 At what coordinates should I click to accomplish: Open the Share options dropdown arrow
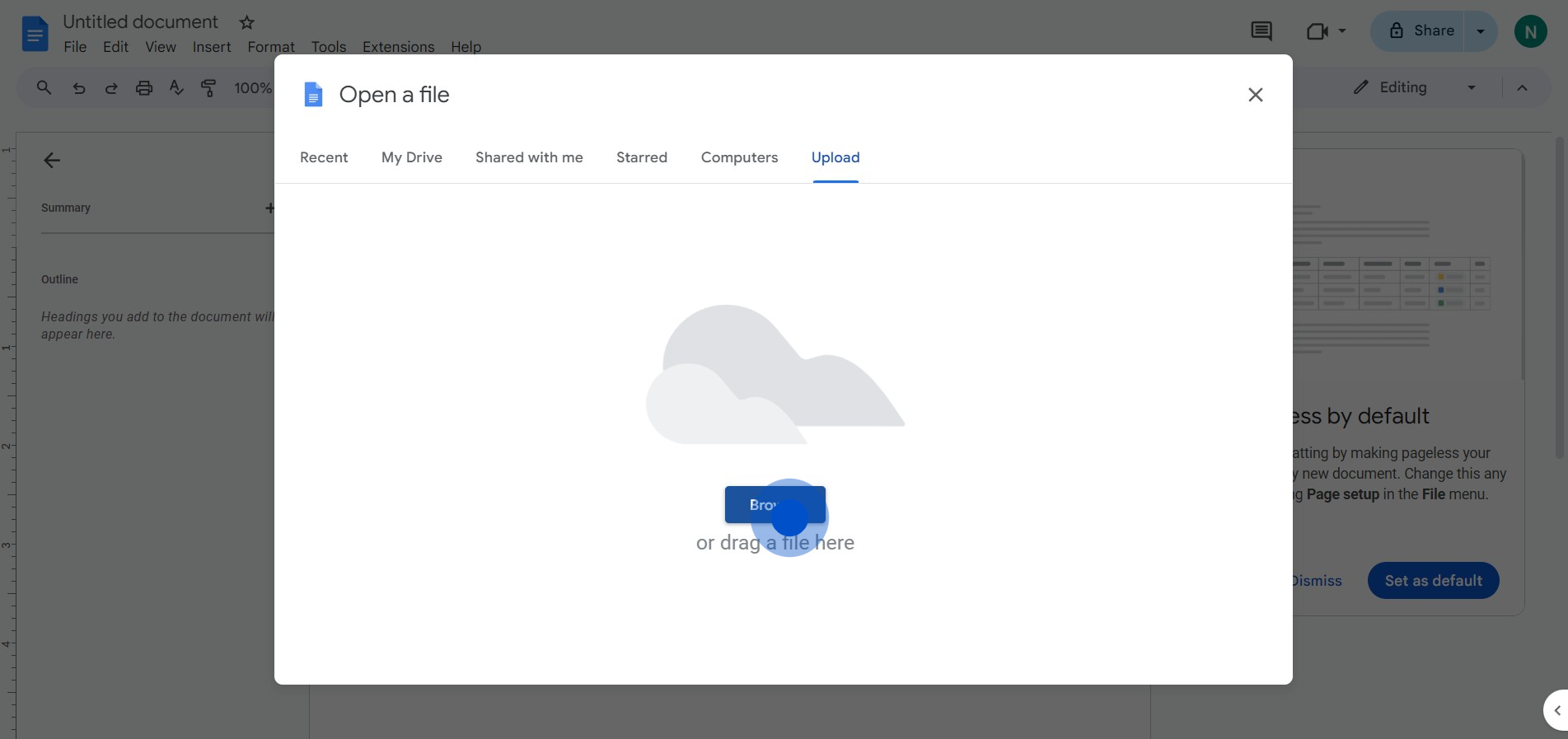pos(1481,31)
